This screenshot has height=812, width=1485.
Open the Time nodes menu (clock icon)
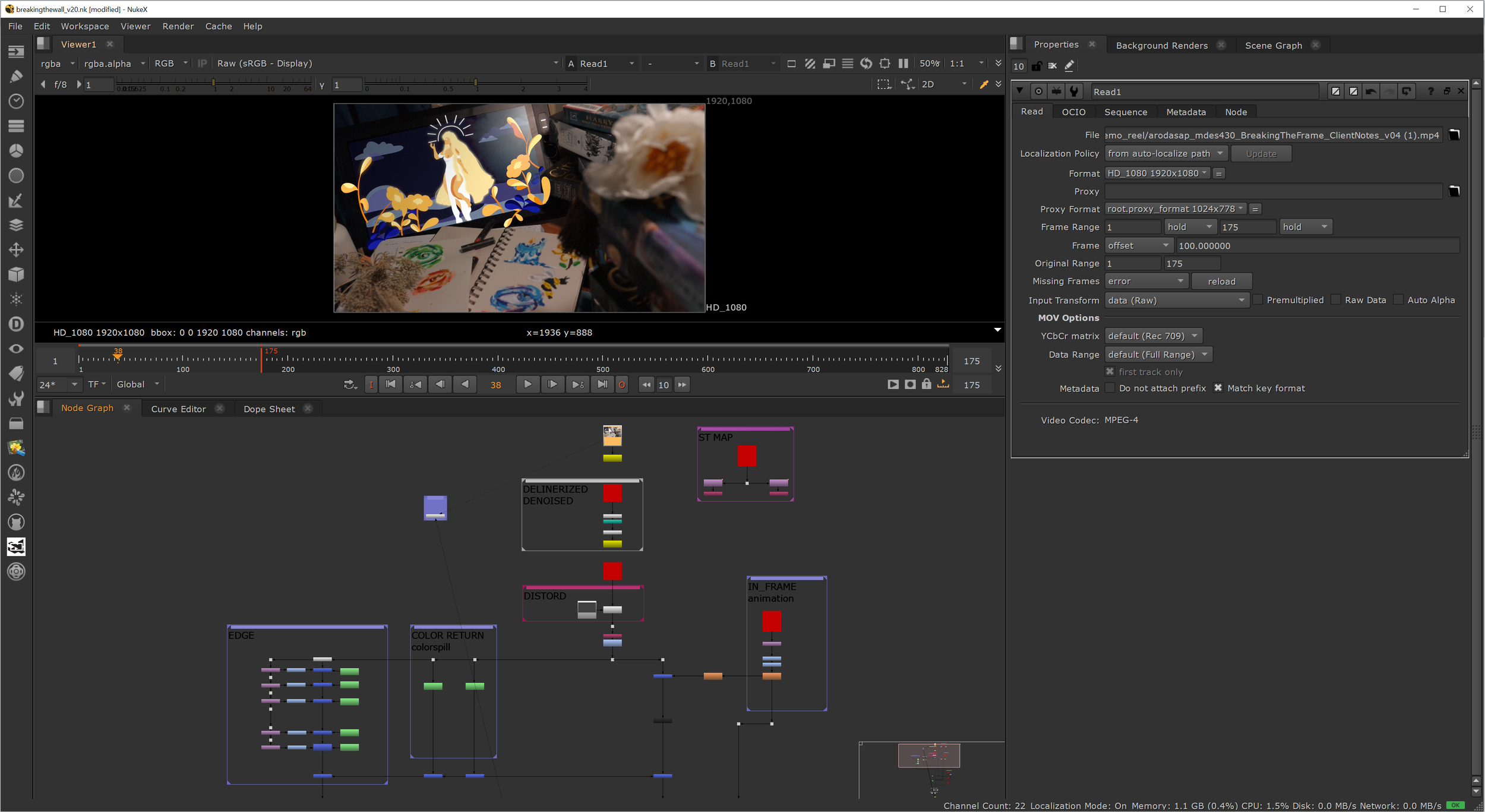click(x=16, y=101)
